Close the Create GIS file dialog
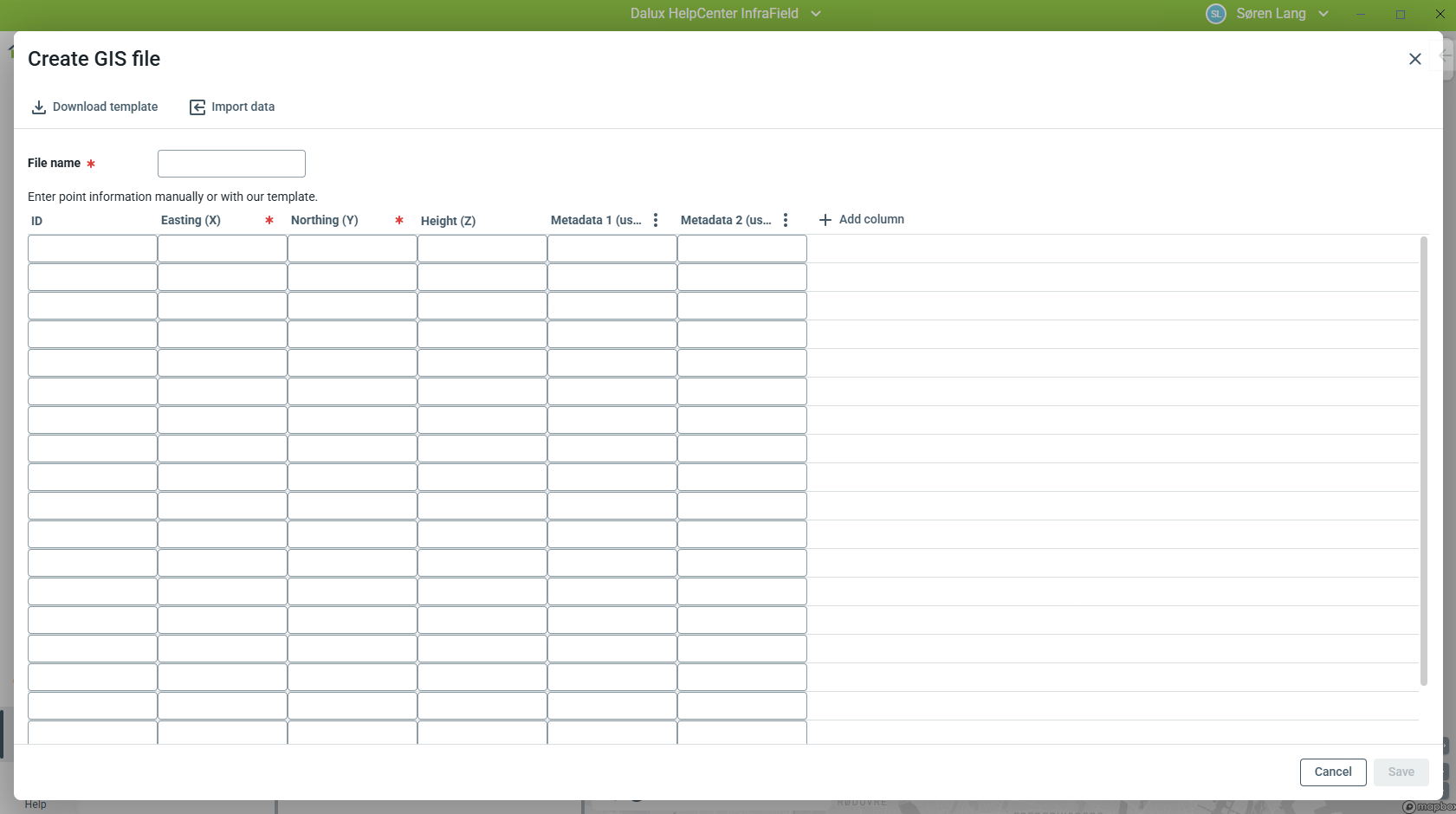Image resolution: width=1456 pixels, height=814 pixels. pyautogui.click(x=1414, y=59)
